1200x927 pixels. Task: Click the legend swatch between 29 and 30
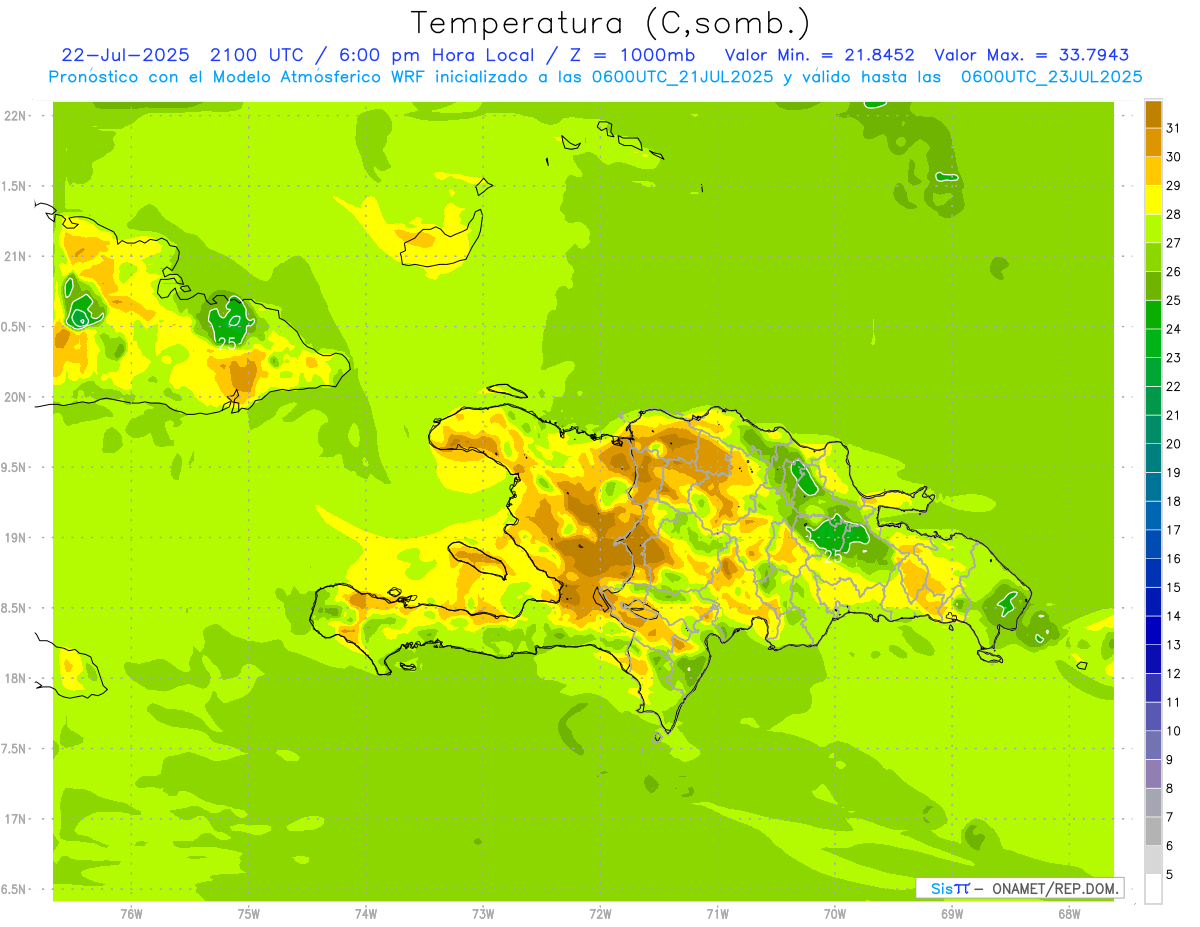point(1153,171)
